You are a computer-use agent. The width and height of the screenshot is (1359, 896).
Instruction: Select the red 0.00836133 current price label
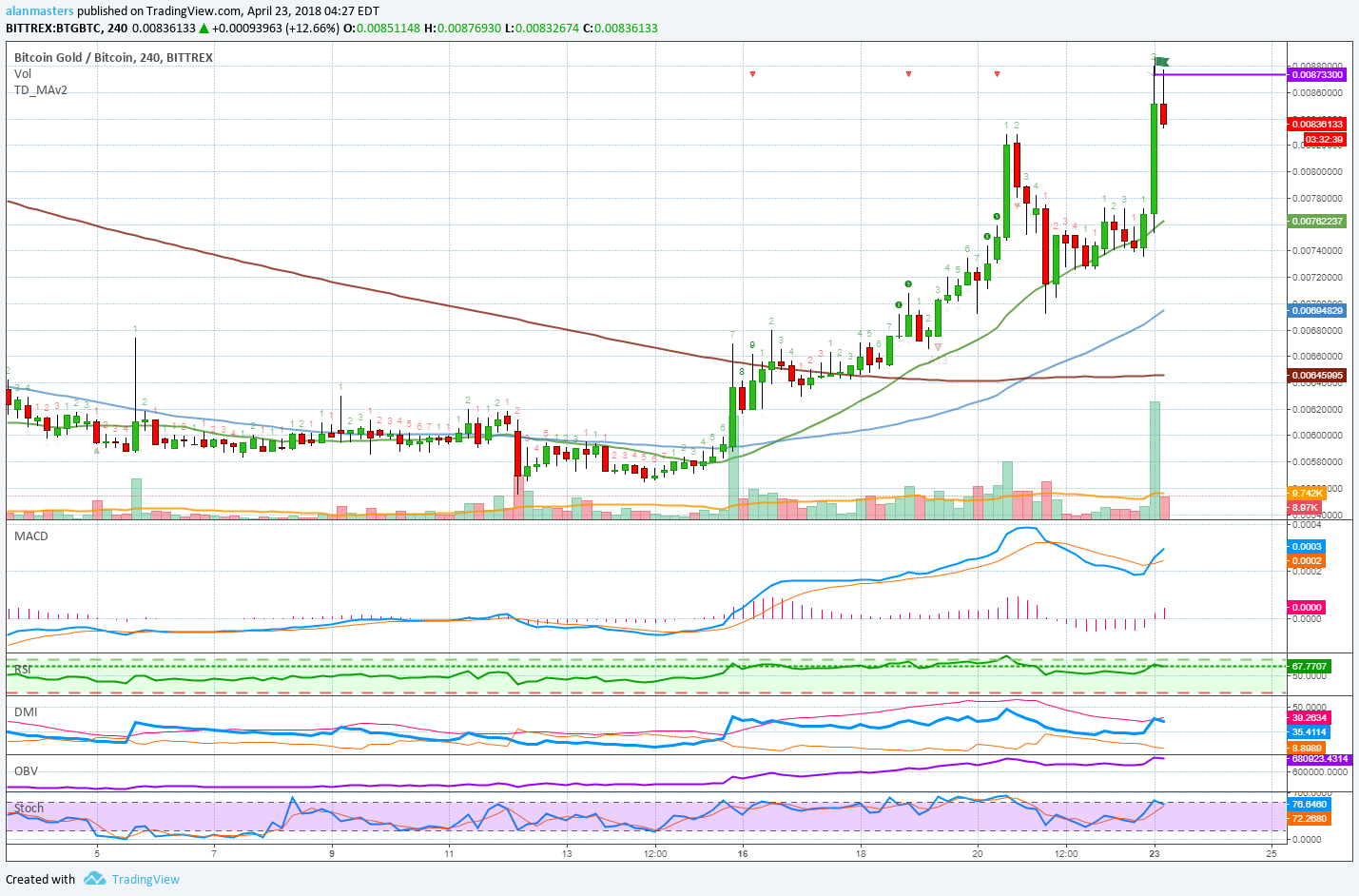[1317, 124]
